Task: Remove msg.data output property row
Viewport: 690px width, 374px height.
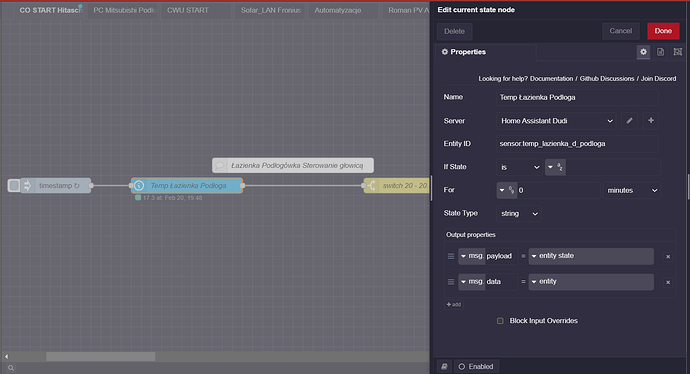Action: click(x=668, y=282)
